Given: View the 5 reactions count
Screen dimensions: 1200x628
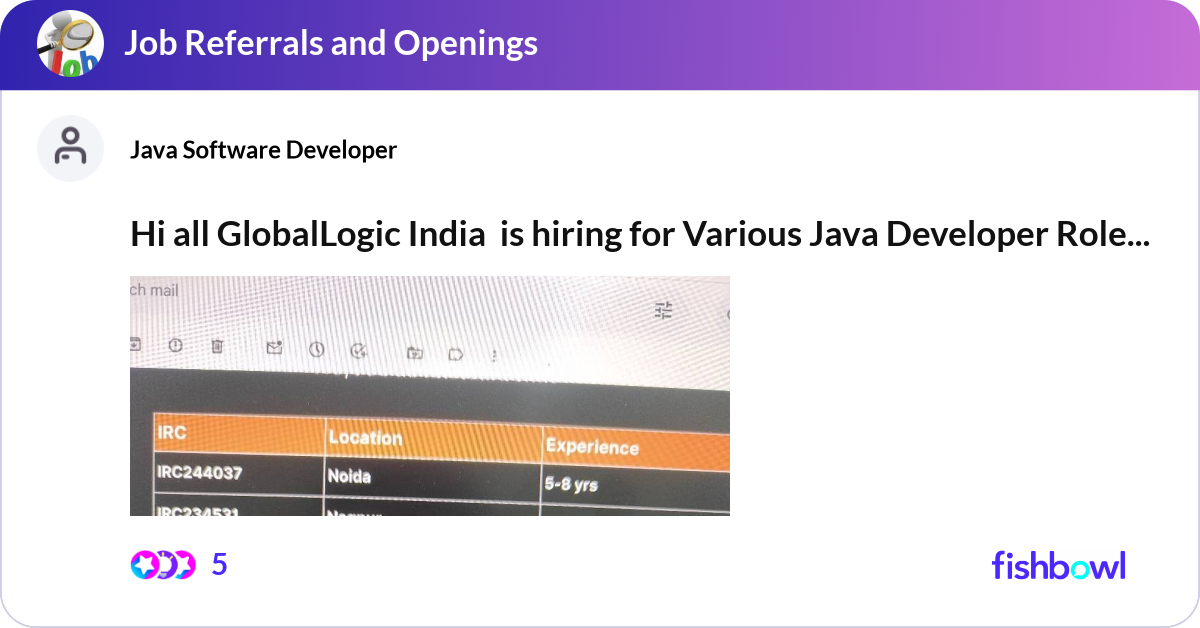Looking at the screenshot, I should pos(219,564).
